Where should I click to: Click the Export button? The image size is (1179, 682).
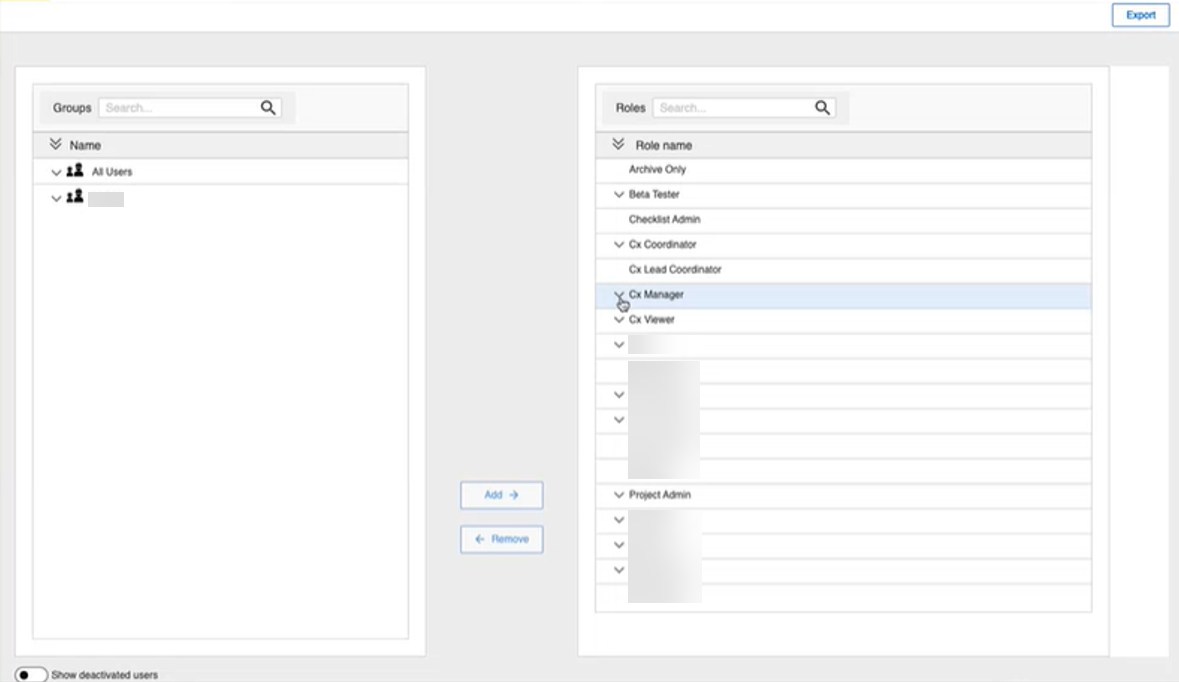pos(1140,15)
